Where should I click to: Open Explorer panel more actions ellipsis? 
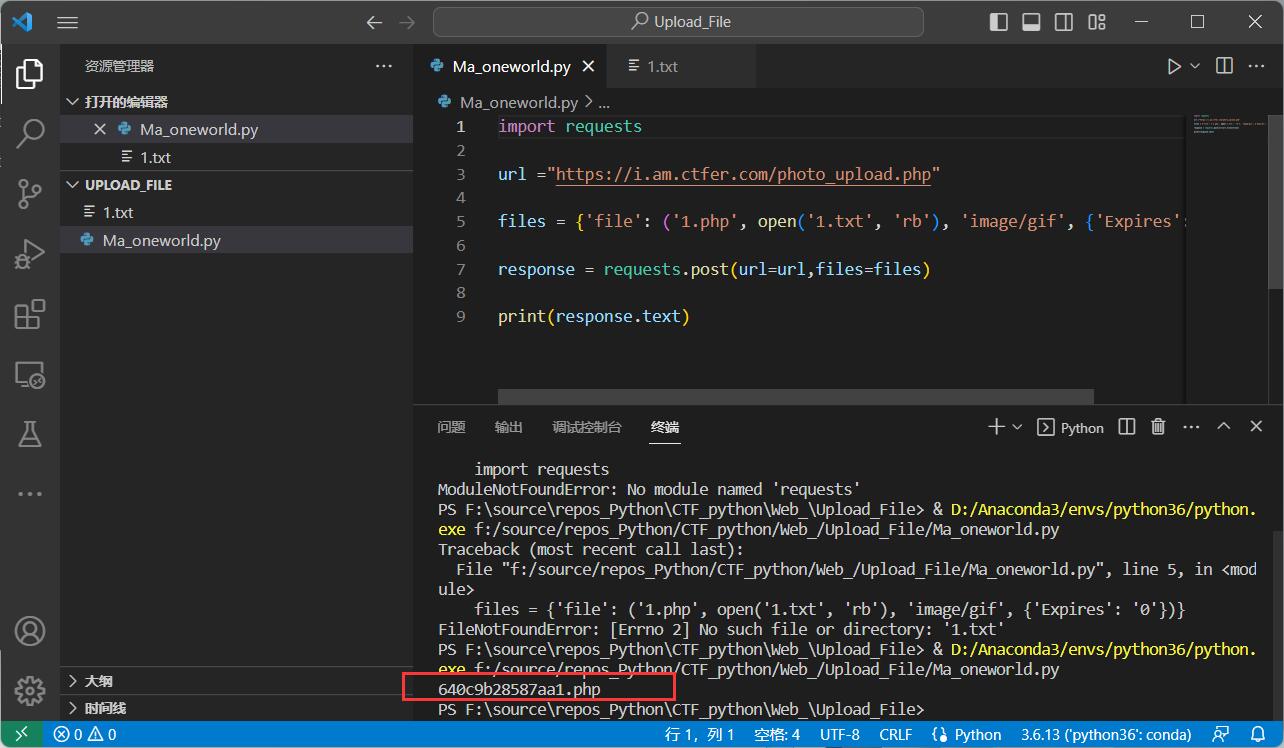pyautogui.click(x=384, y=66)
